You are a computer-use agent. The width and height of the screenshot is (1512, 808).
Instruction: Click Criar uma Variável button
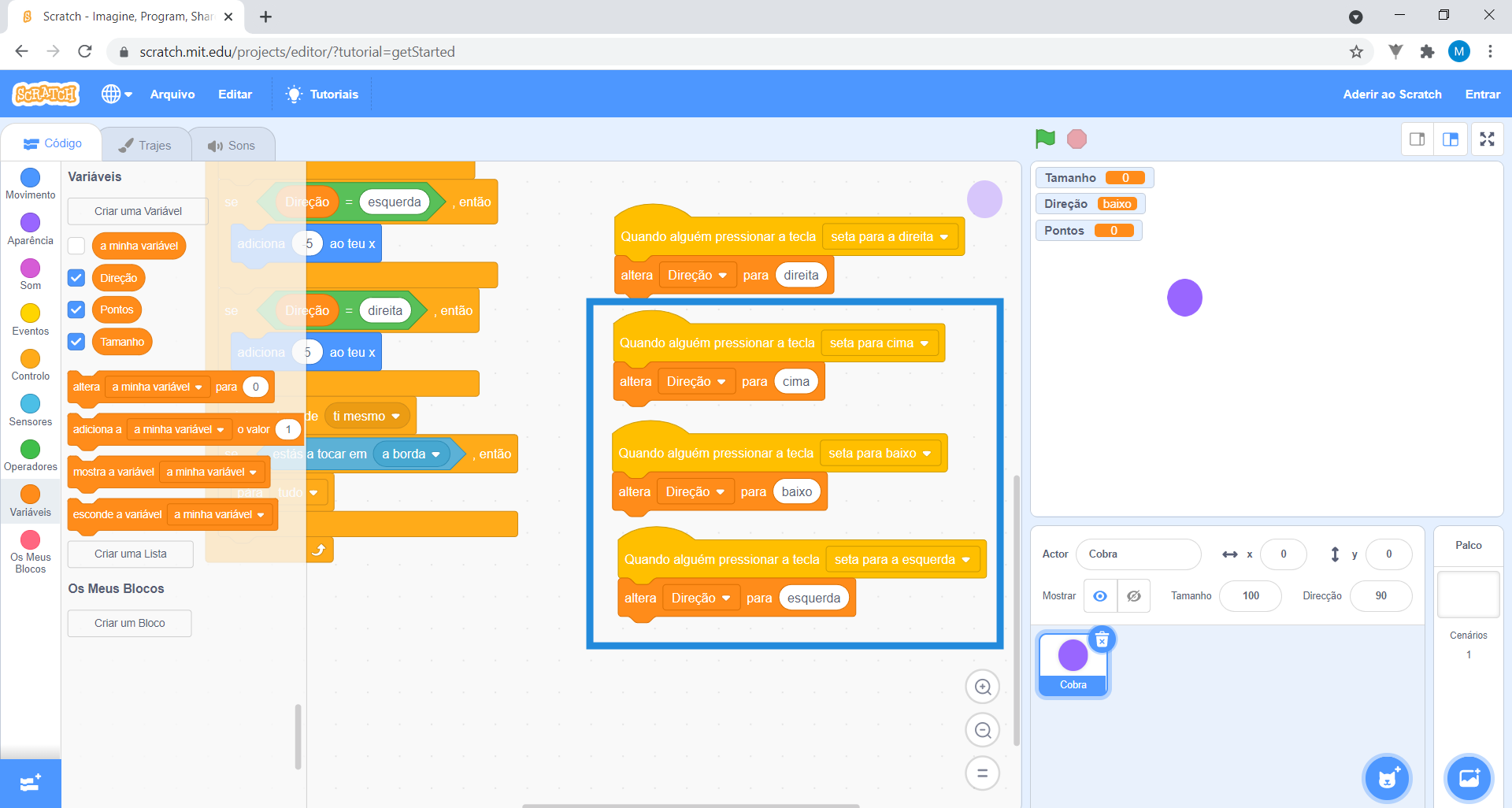138,211
